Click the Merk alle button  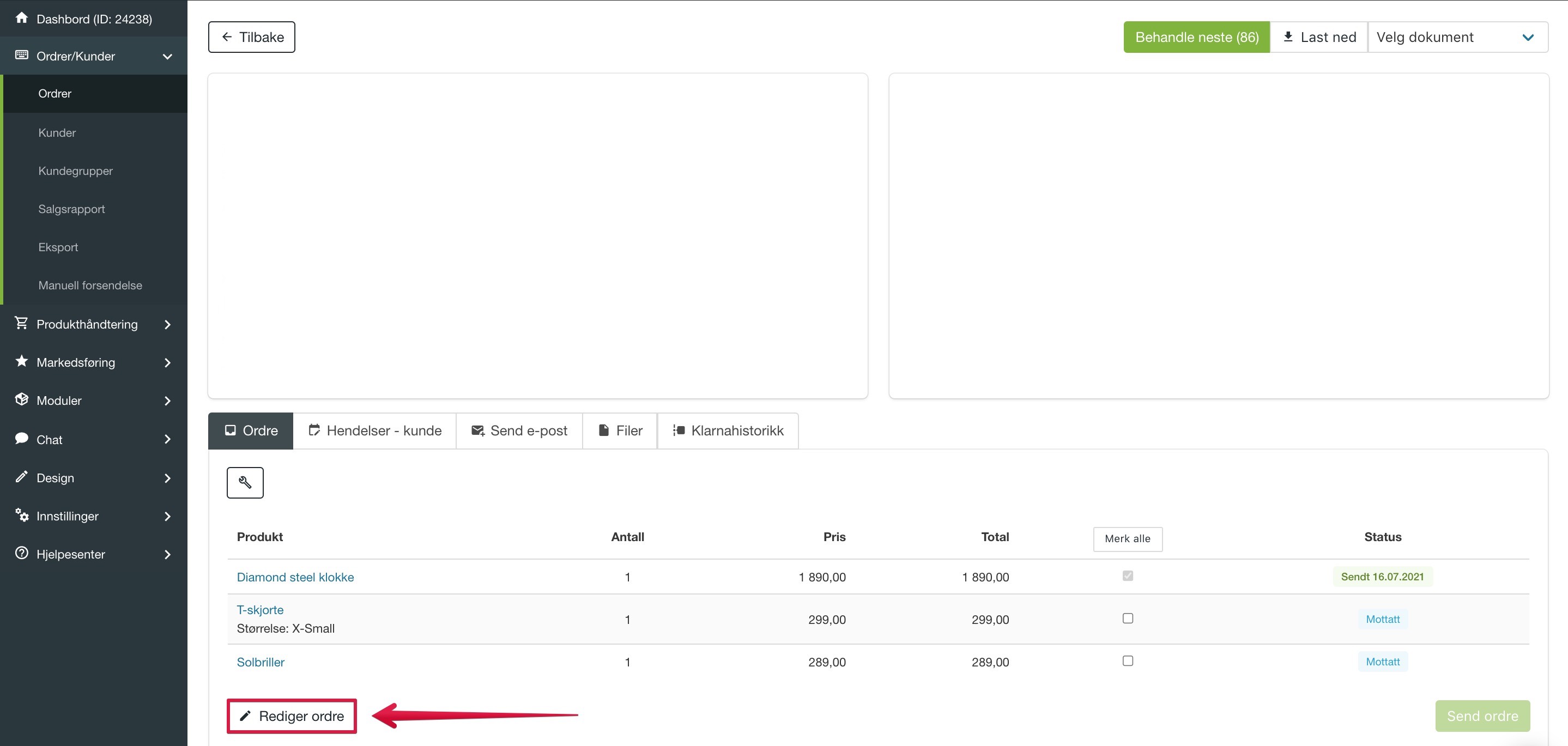point(1128,539)
